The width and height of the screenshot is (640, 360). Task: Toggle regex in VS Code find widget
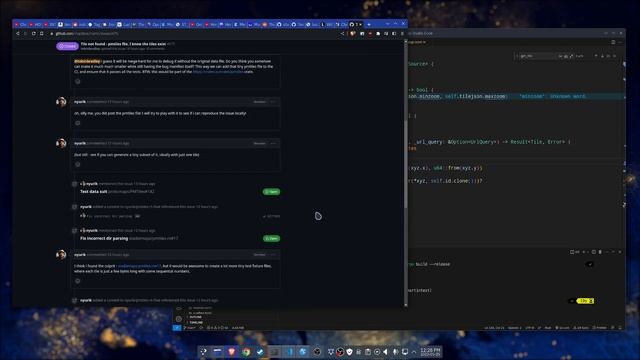(x=571, y=56)
